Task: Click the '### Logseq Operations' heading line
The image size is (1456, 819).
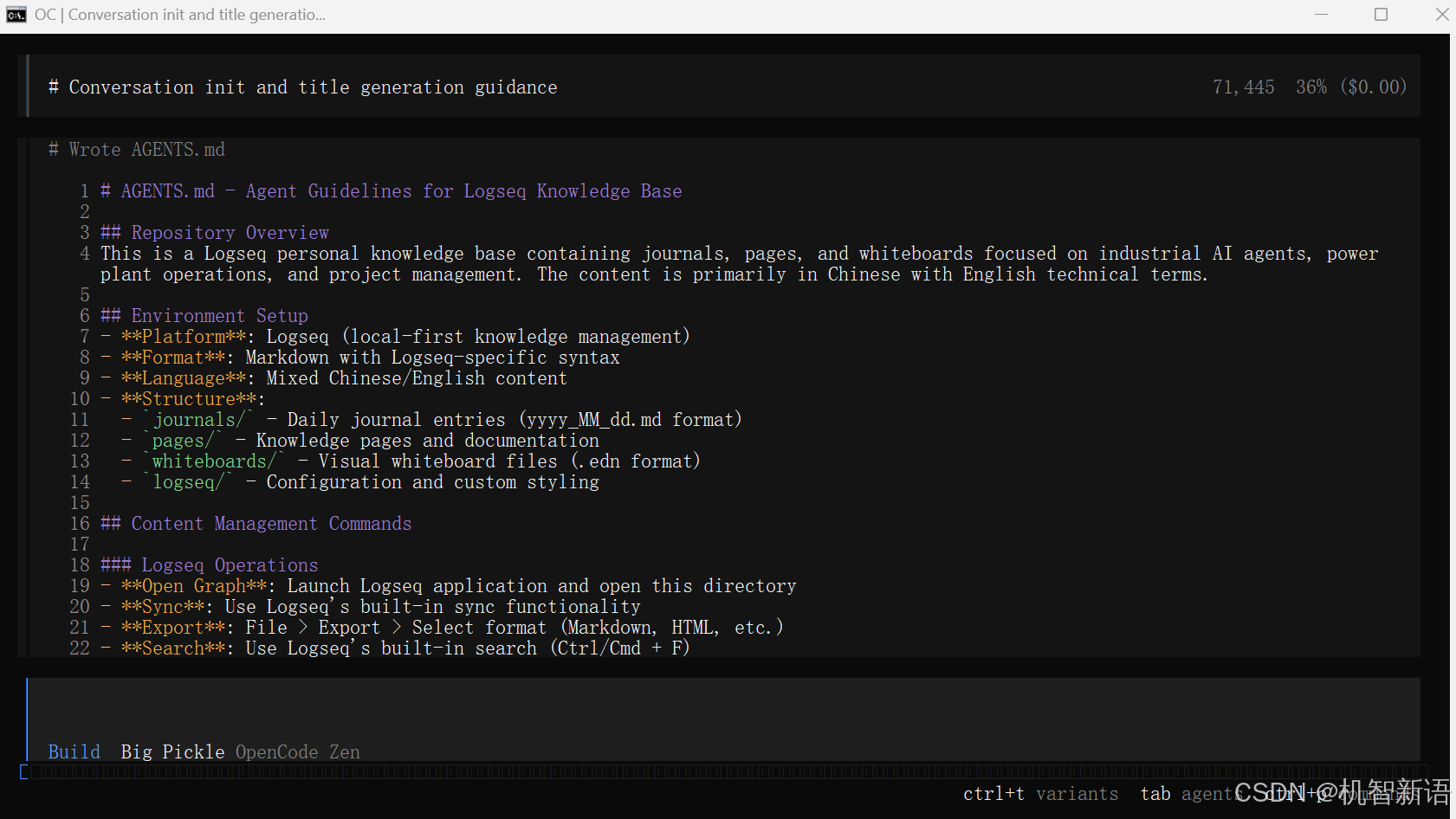Action: pyautogui.click(x=210, y=565)
